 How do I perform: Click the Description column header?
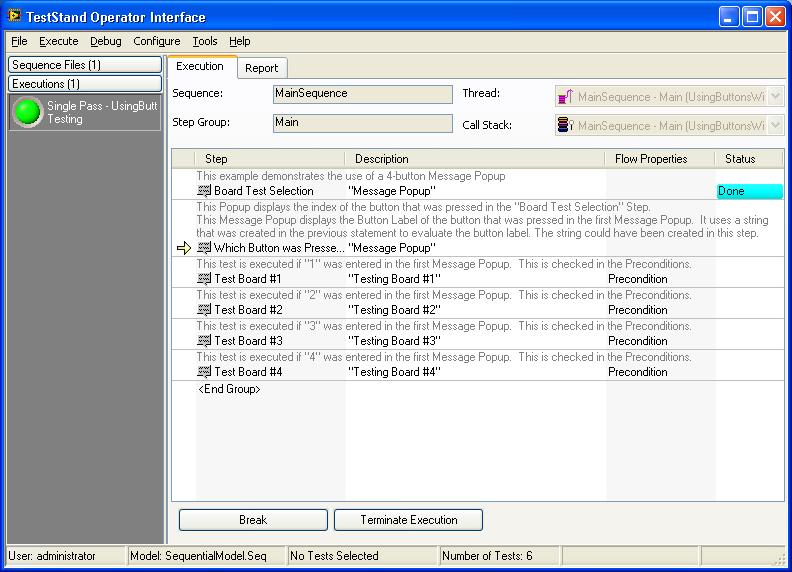(475, 159)
